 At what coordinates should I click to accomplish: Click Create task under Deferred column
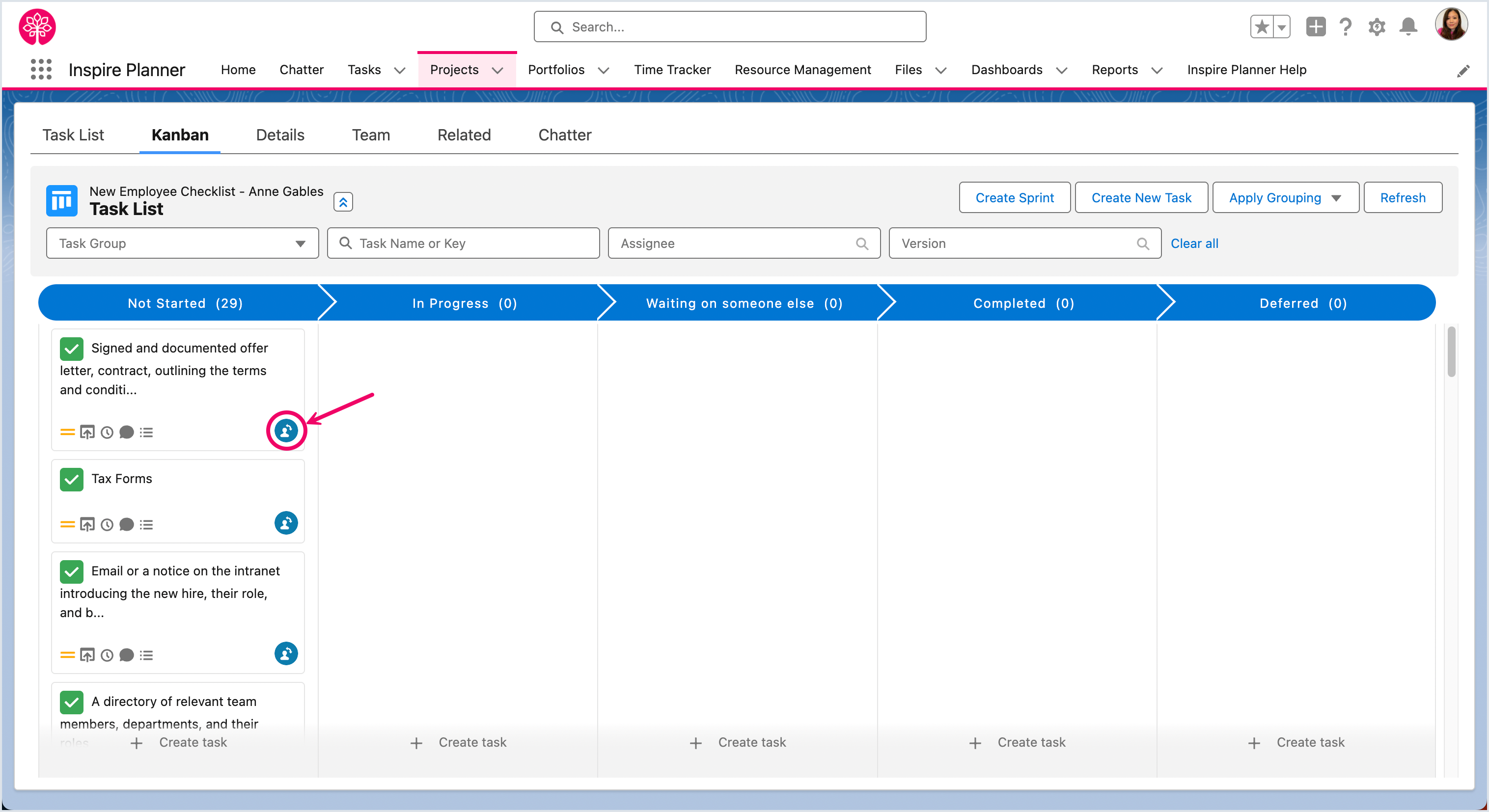[x=1296, y=743]
